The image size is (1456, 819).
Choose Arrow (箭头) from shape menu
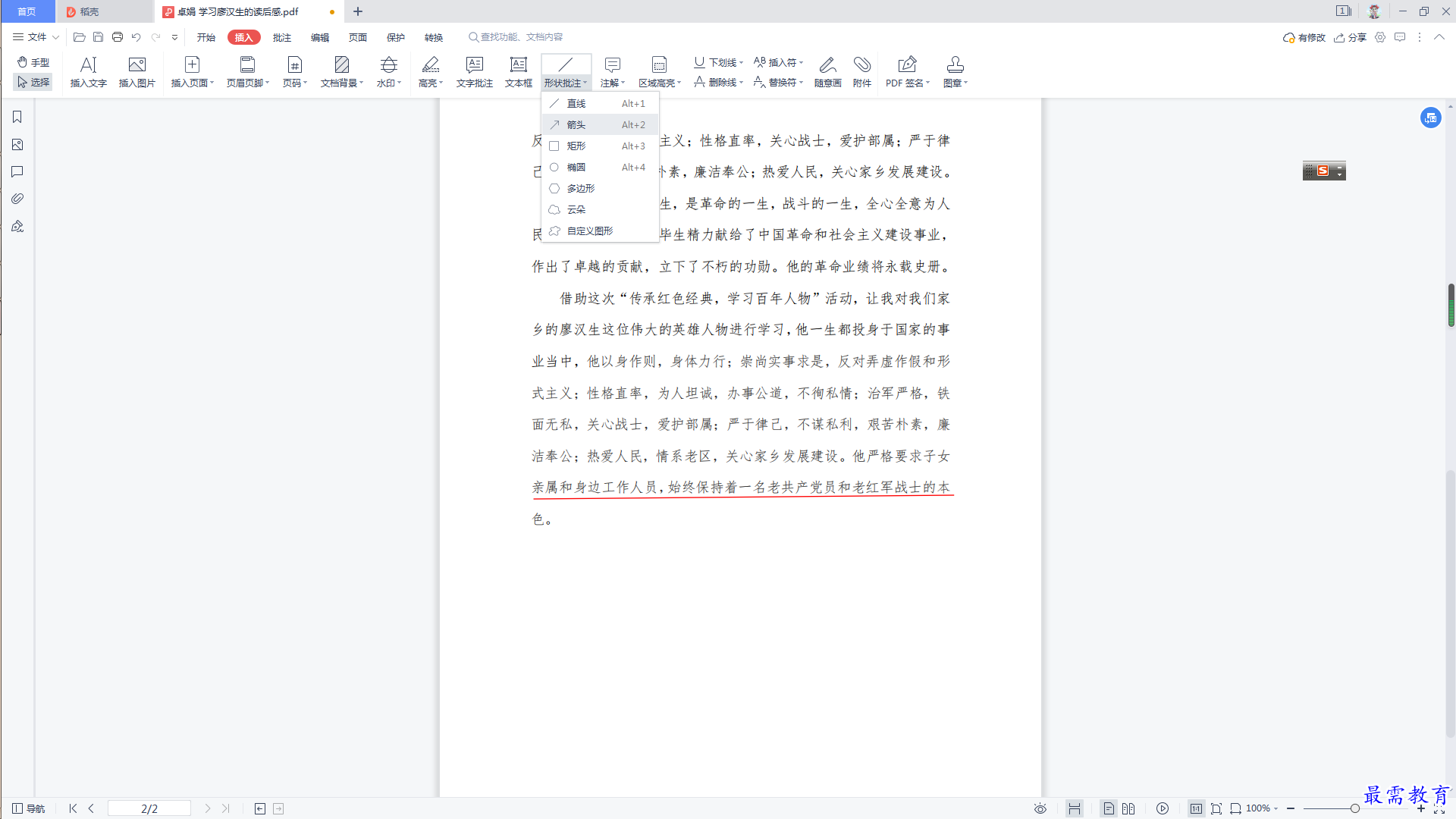(600, 124)
